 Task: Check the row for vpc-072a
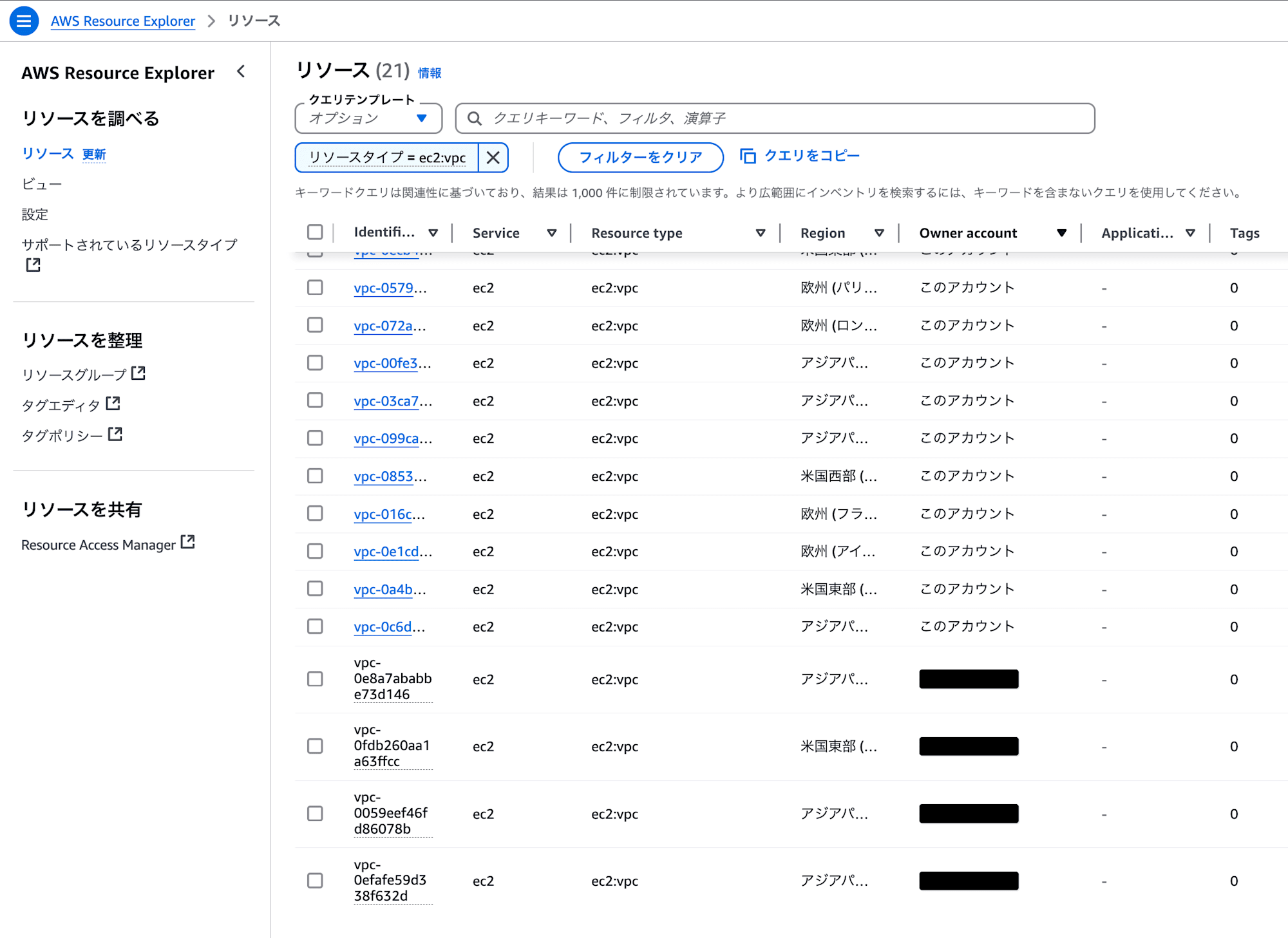(x=315, y=325)
